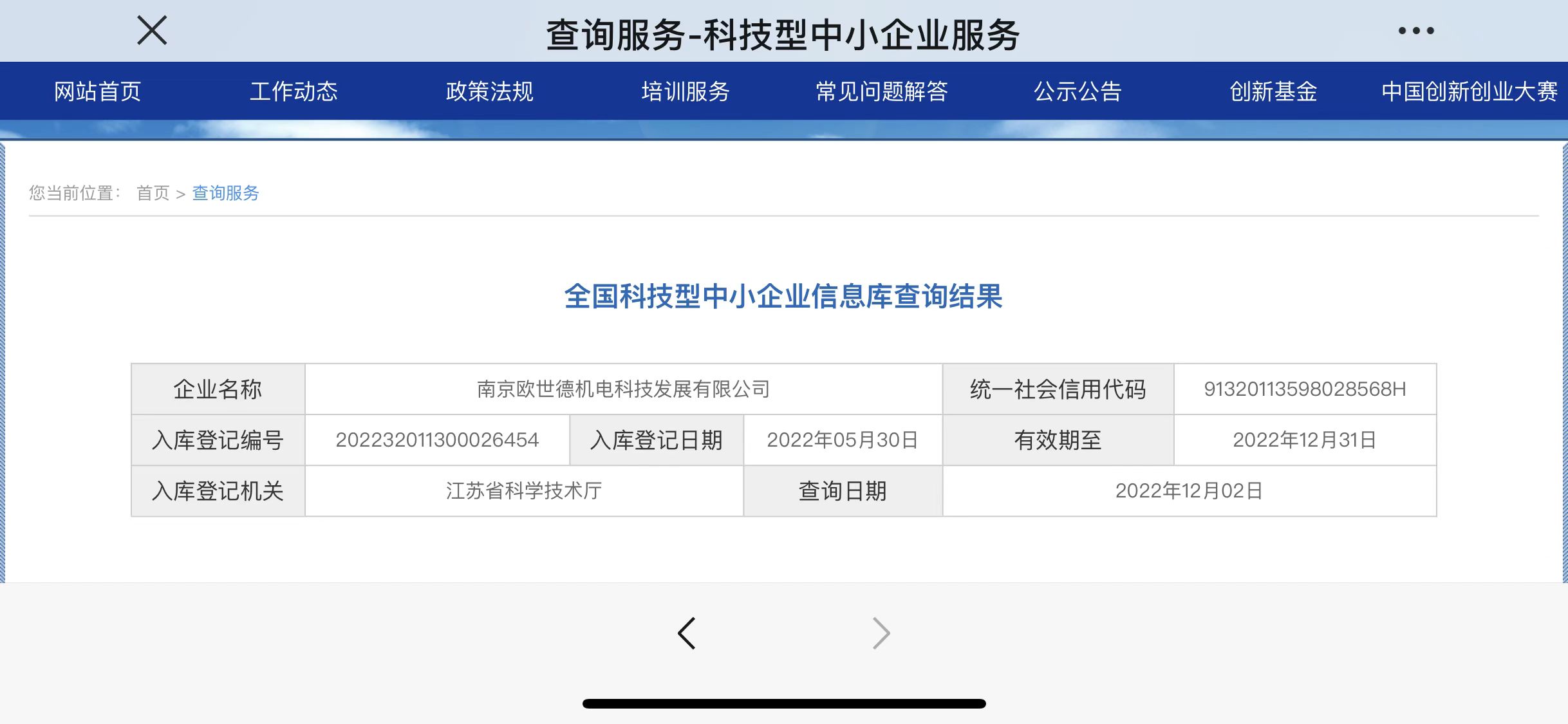
Task: Click the 有效期至 label cell
Action: (x=1058, y=440)
